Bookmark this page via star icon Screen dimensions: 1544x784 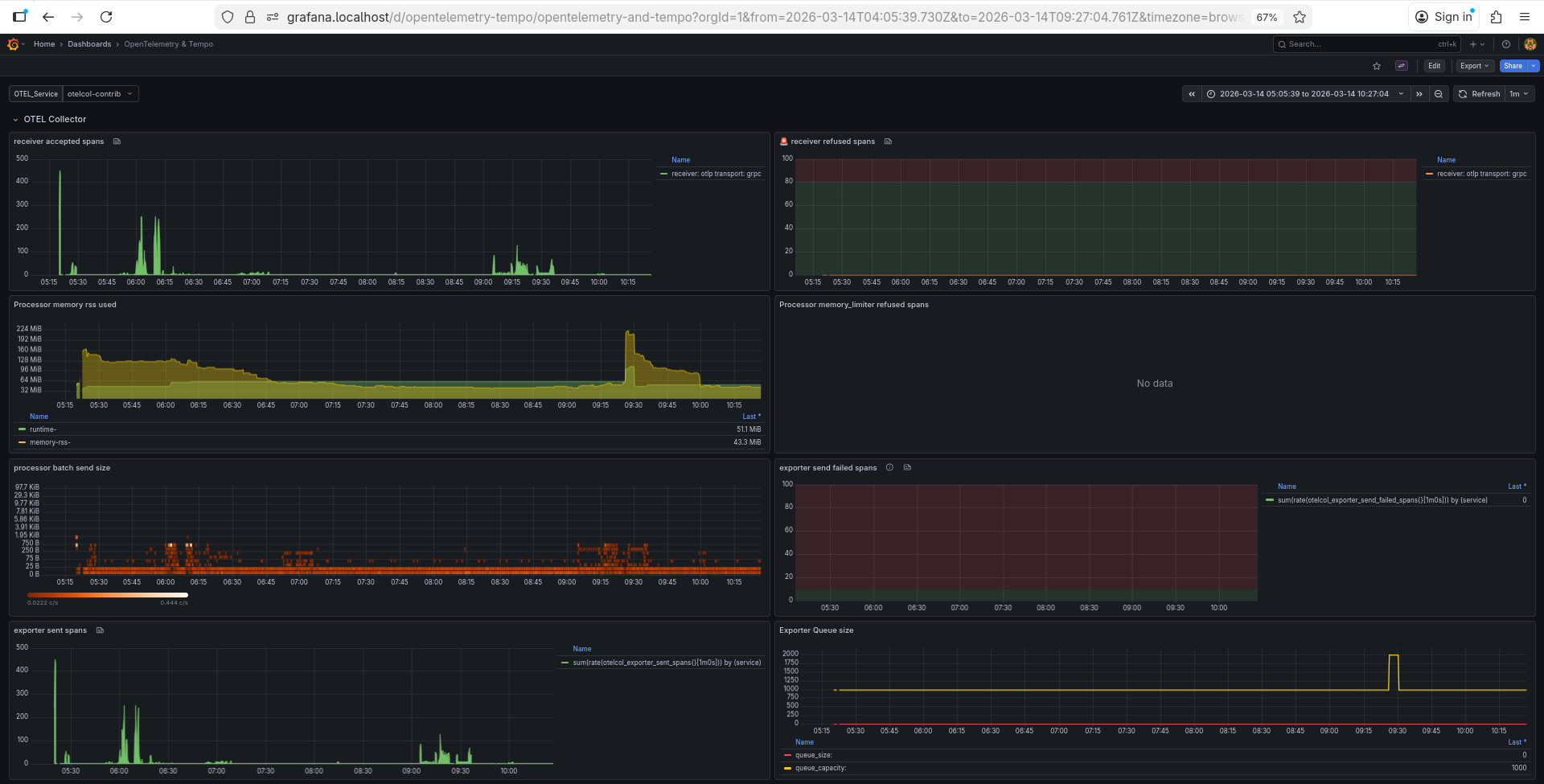click(x=1300, y=17)
